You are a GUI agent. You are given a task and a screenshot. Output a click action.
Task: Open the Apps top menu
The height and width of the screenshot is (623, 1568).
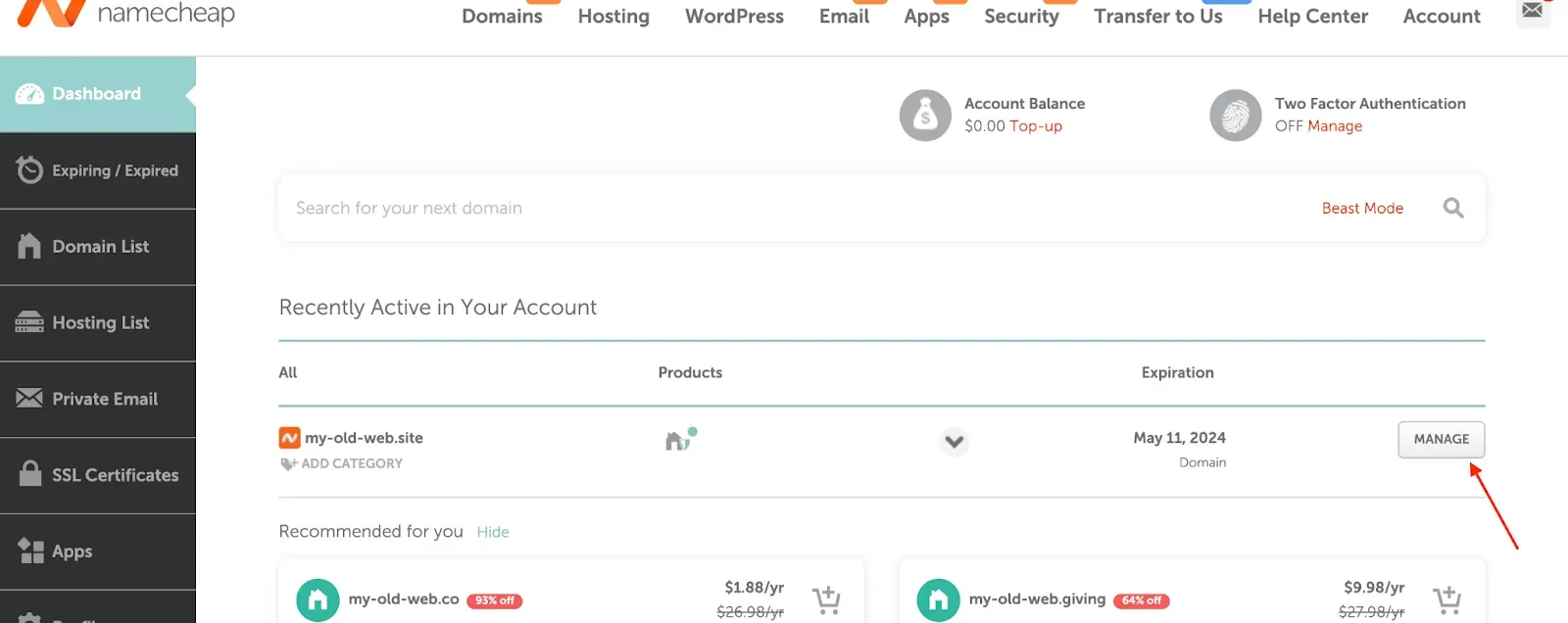(926, 16)
